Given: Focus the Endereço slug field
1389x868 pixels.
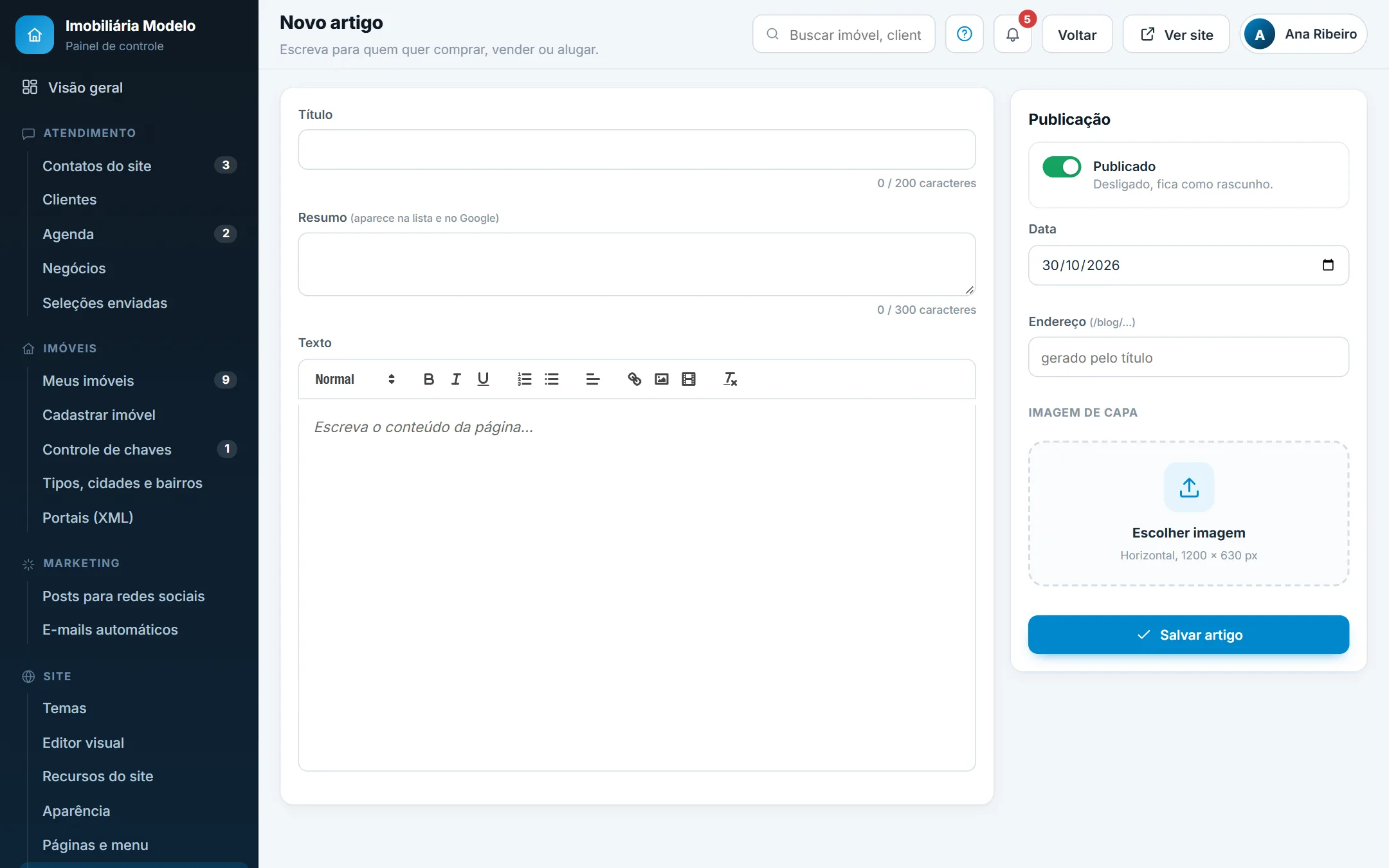Looking at the screenshot, I should [1188, 357].
